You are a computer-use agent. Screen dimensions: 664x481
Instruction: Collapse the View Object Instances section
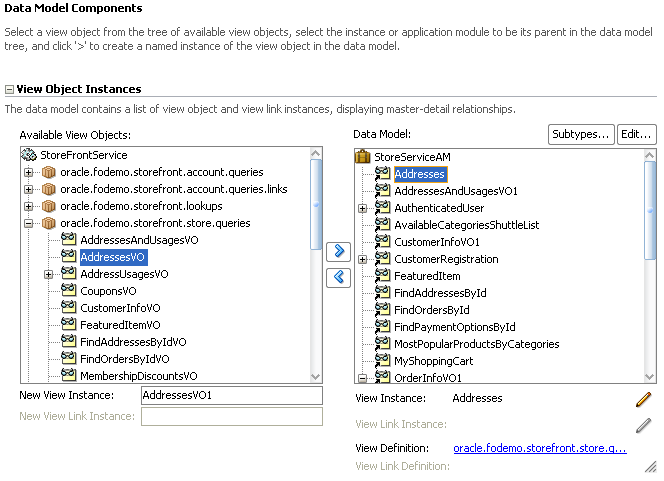click(x=9, y=89)
